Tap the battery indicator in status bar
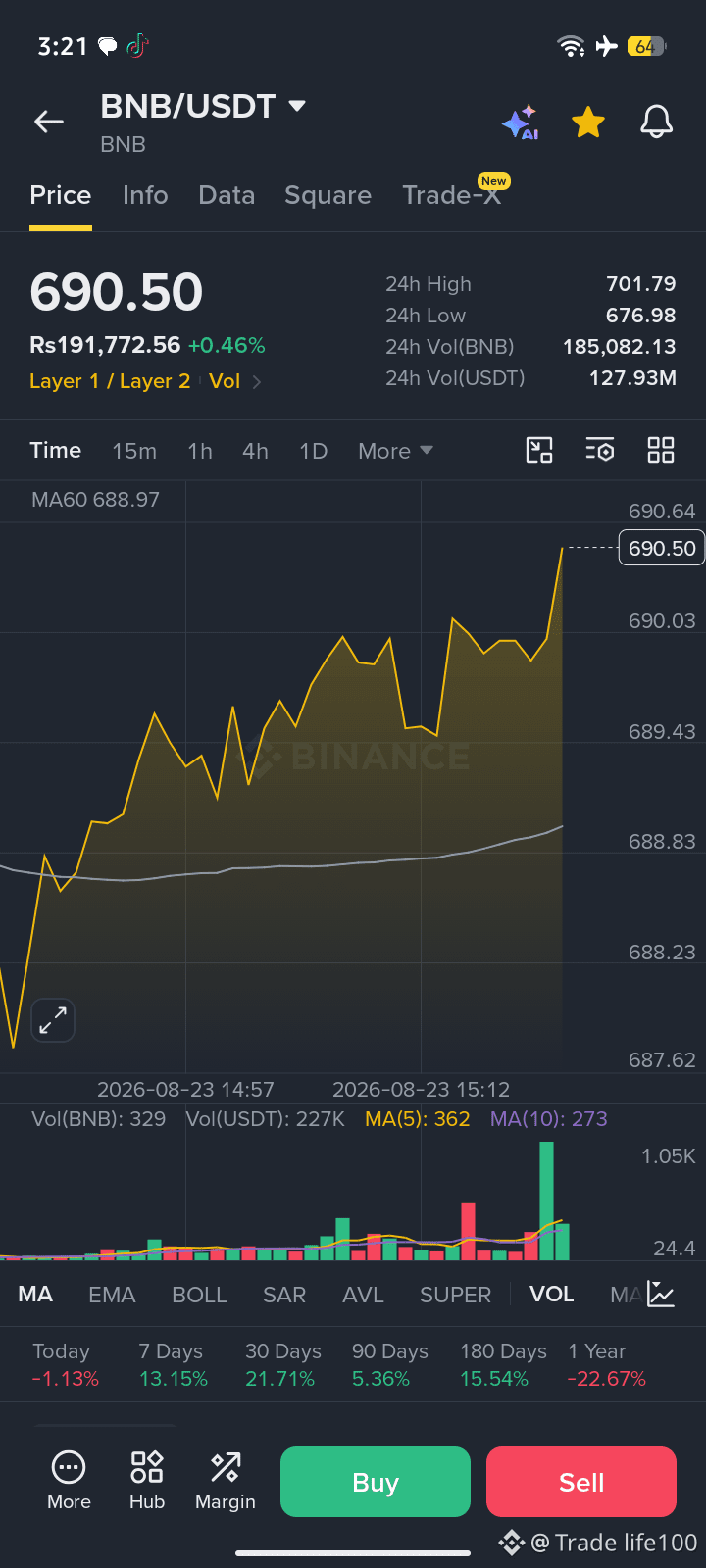The height and width of the screenshot is (1568, 706). click(647, 46)
